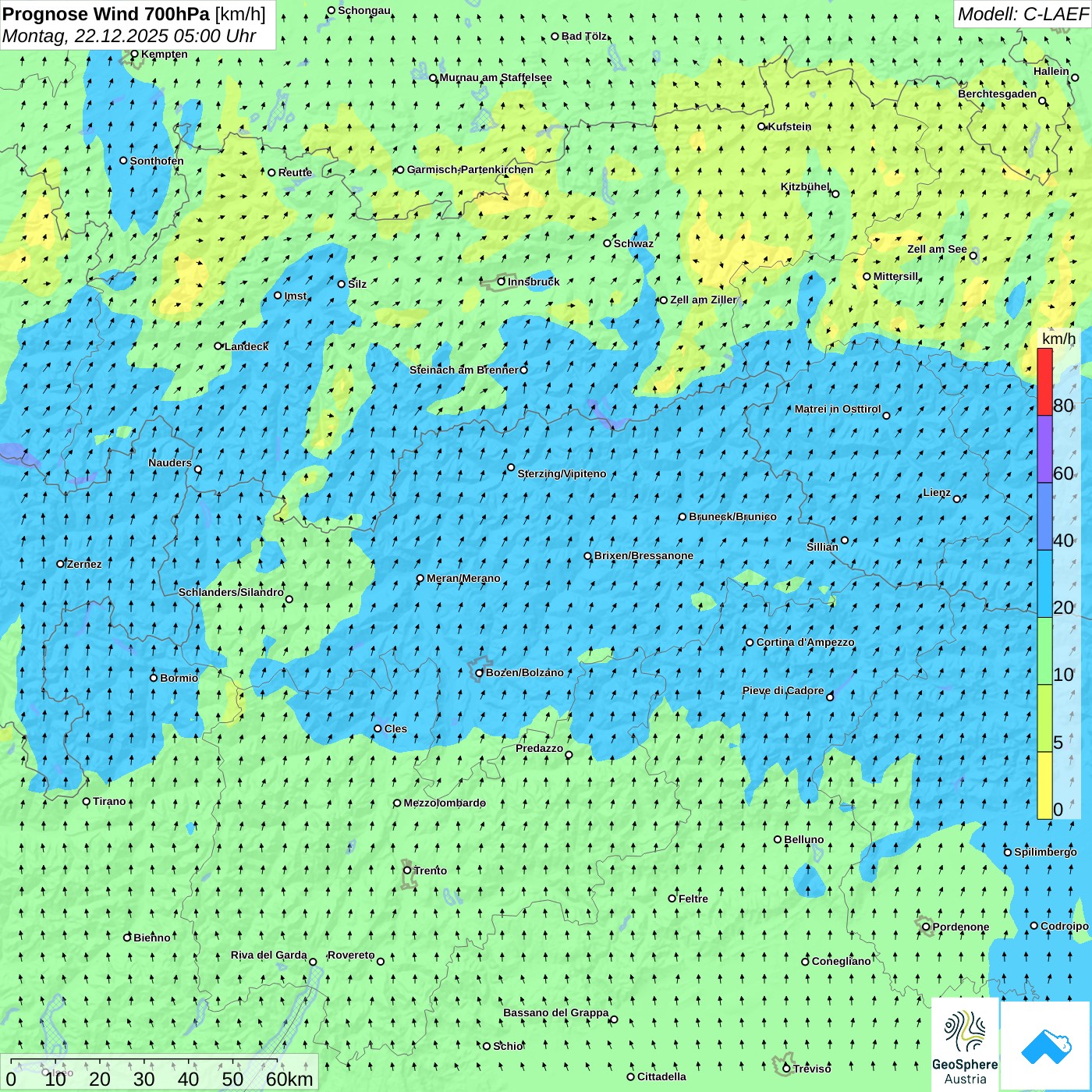
Task: Click the 'Modell: C-LAEF' label
Action: click(1023, 14)
